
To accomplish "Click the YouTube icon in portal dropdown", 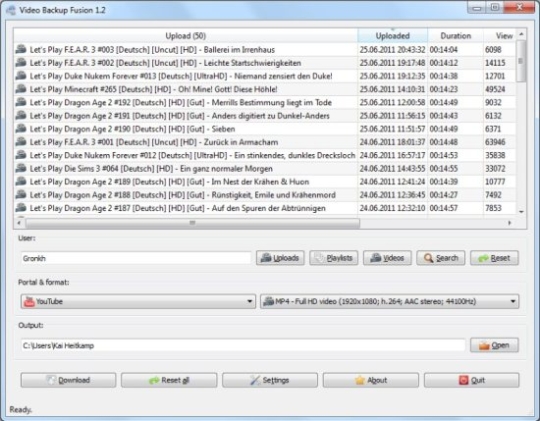I will 29,301.
